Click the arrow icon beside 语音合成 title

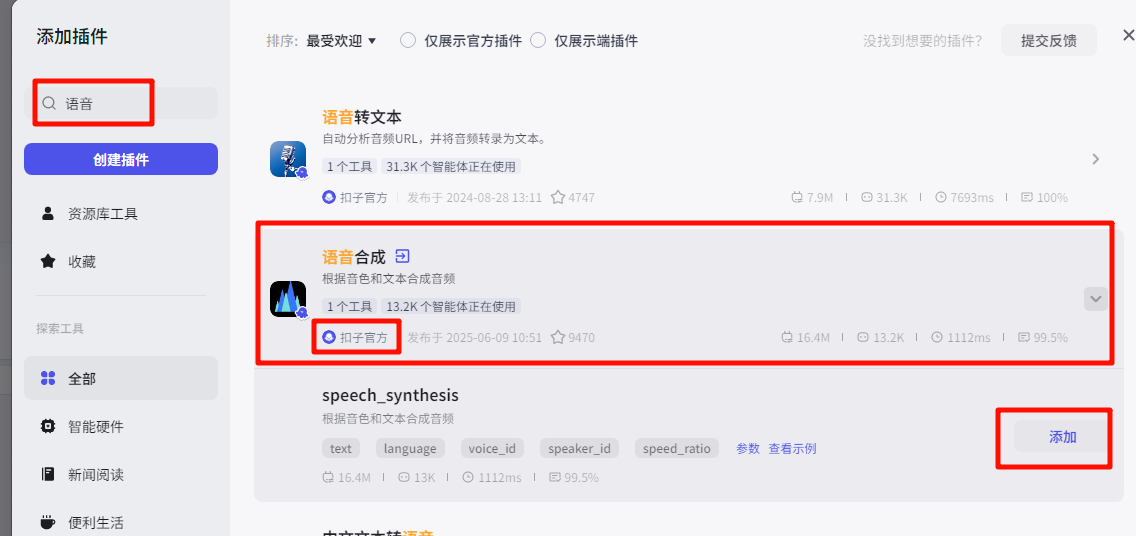[x=402, y=257]
